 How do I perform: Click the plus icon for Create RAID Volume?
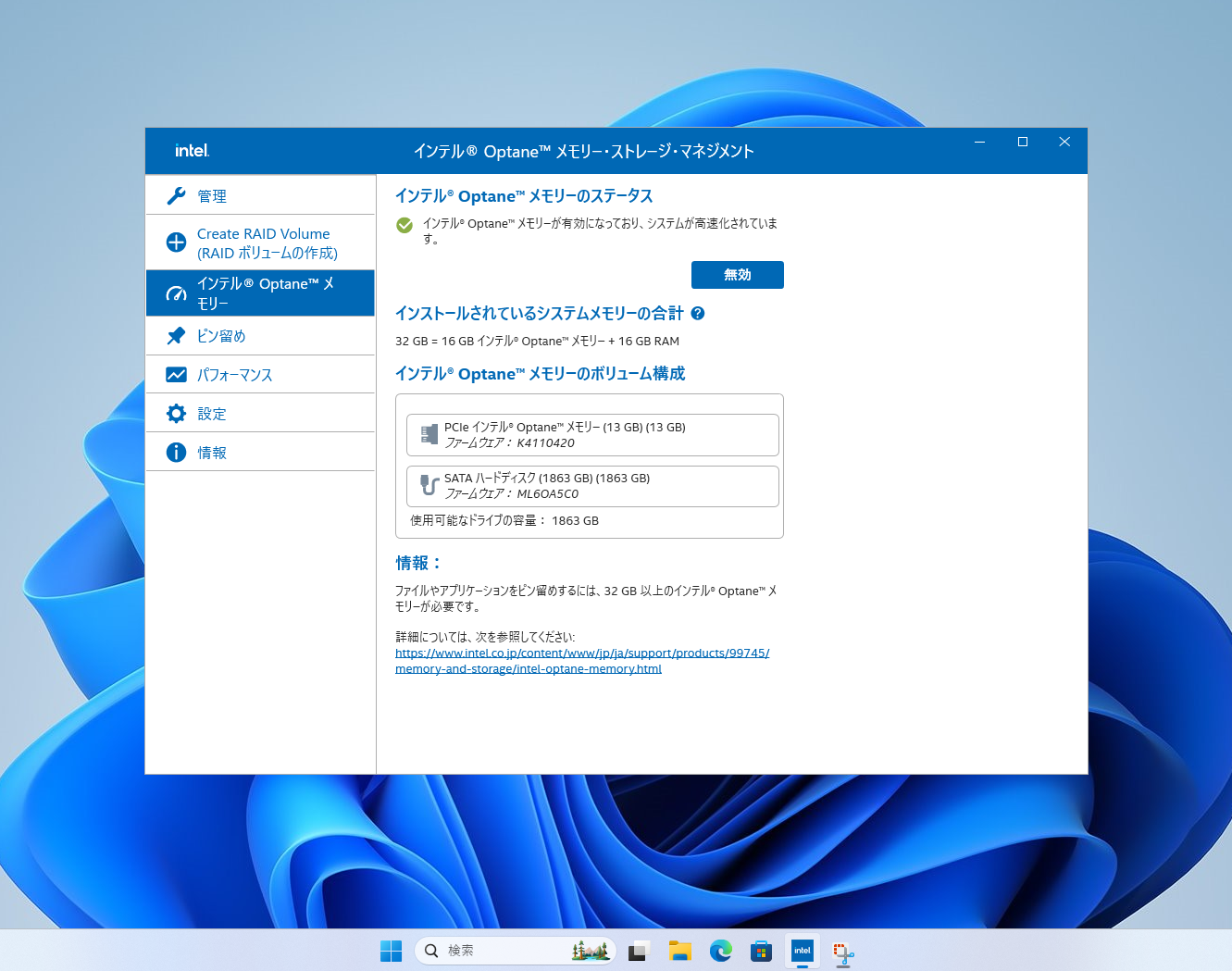(176, 243)
